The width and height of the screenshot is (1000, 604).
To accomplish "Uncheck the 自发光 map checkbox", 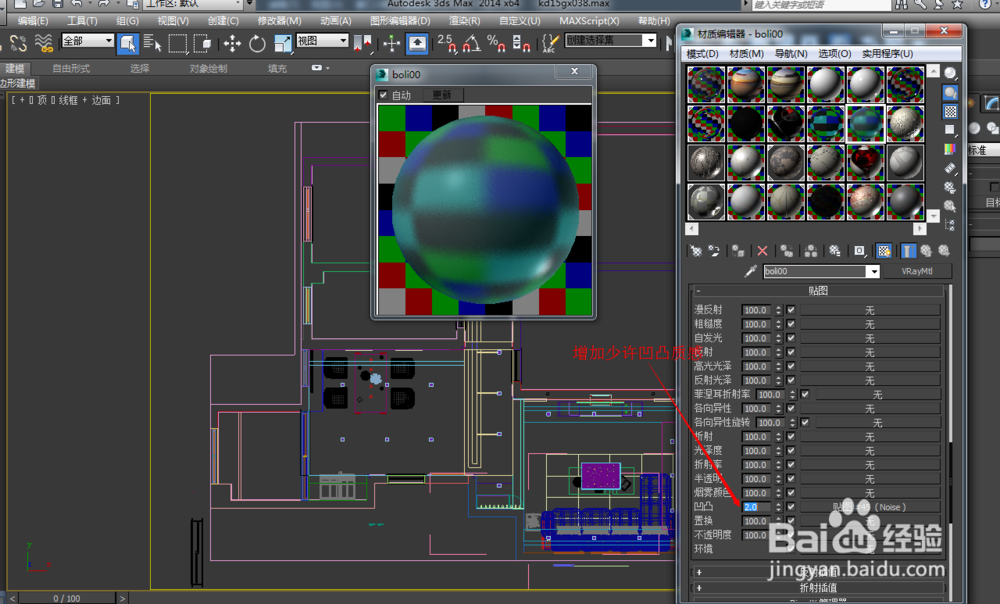I will pos(791,338).
